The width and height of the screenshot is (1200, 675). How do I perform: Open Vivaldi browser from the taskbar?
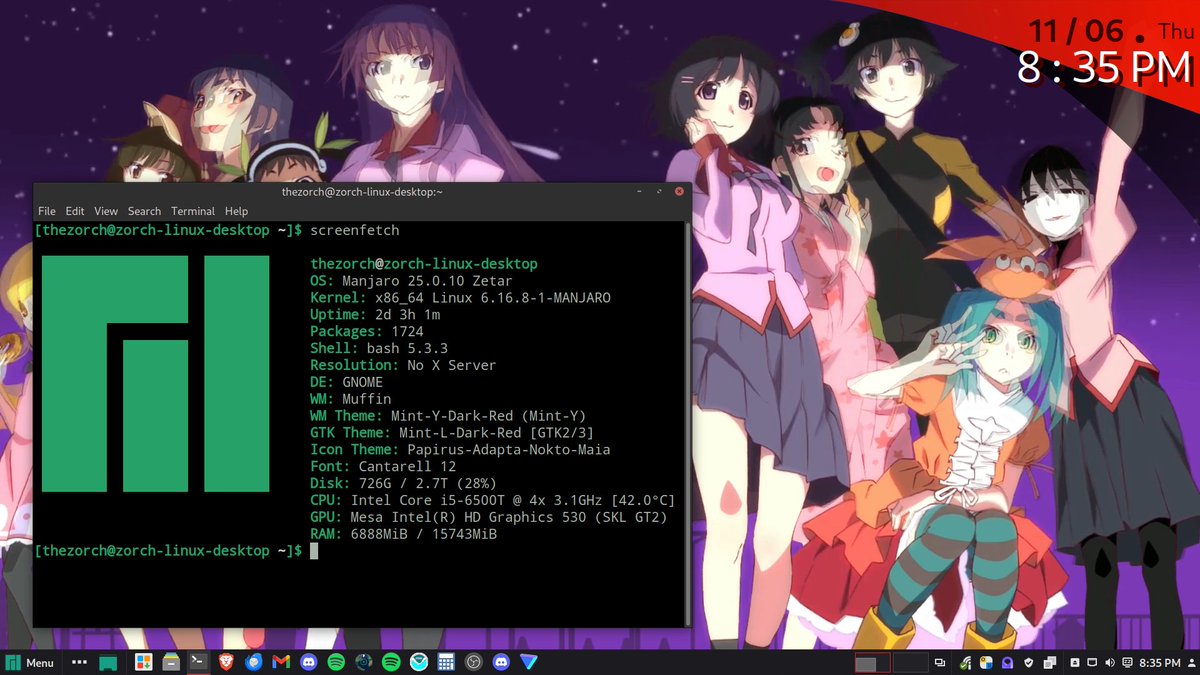pos(530,661)
